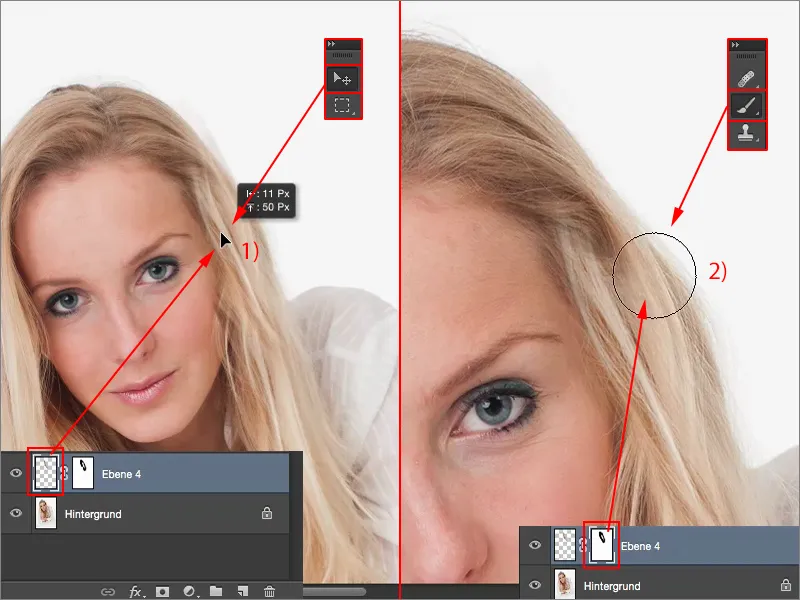The image size is (800, 600).
Task: Create a new group with folder icon
Action: pos(216,591)
